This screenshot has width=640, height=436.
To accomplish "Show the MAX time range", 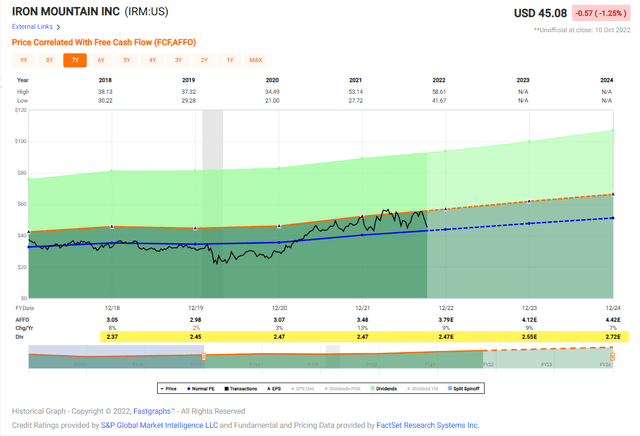I will pyautogui.click(x=256, y=60).
